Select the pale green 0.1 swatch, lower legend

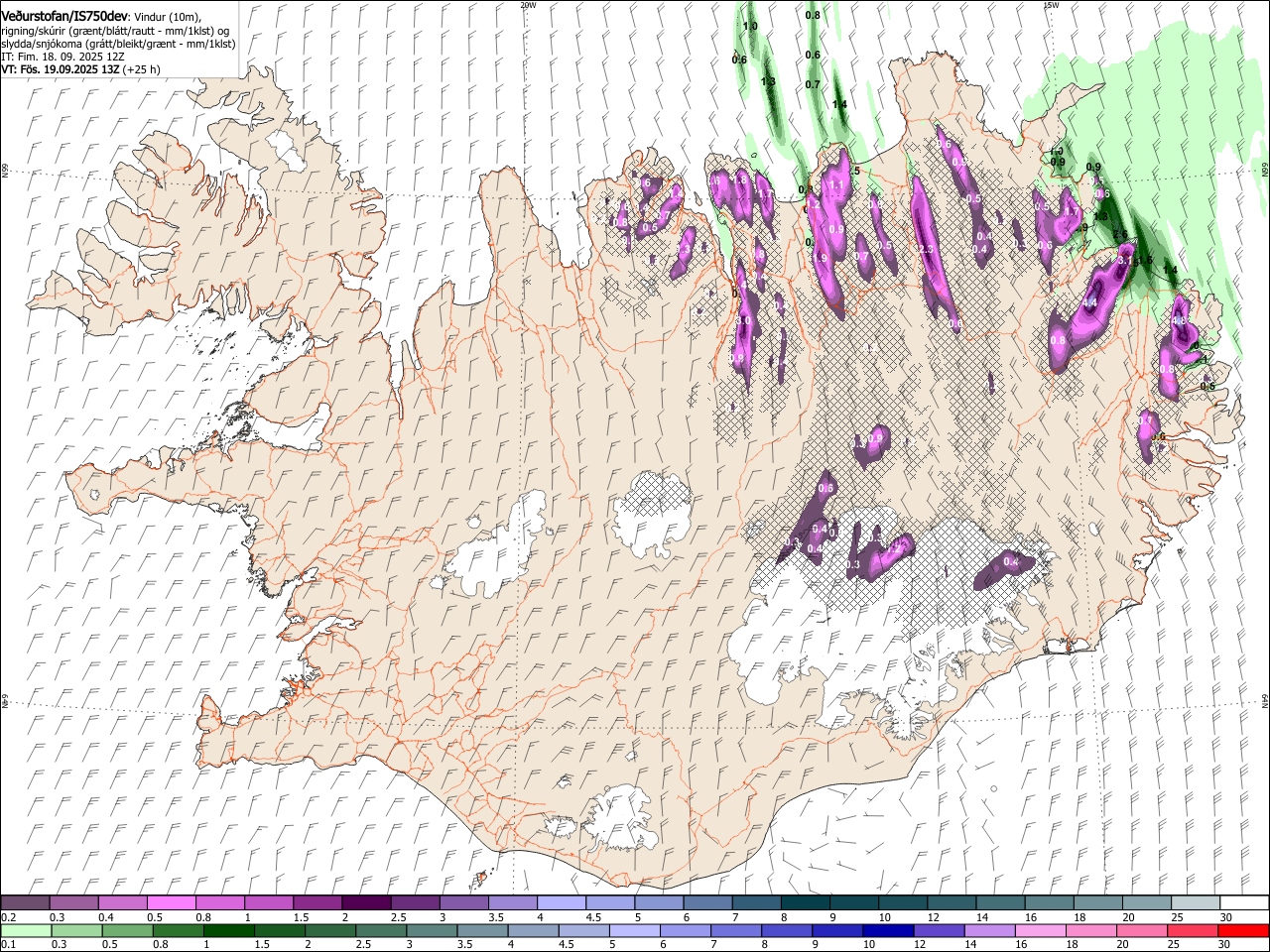tap(26, 931)
